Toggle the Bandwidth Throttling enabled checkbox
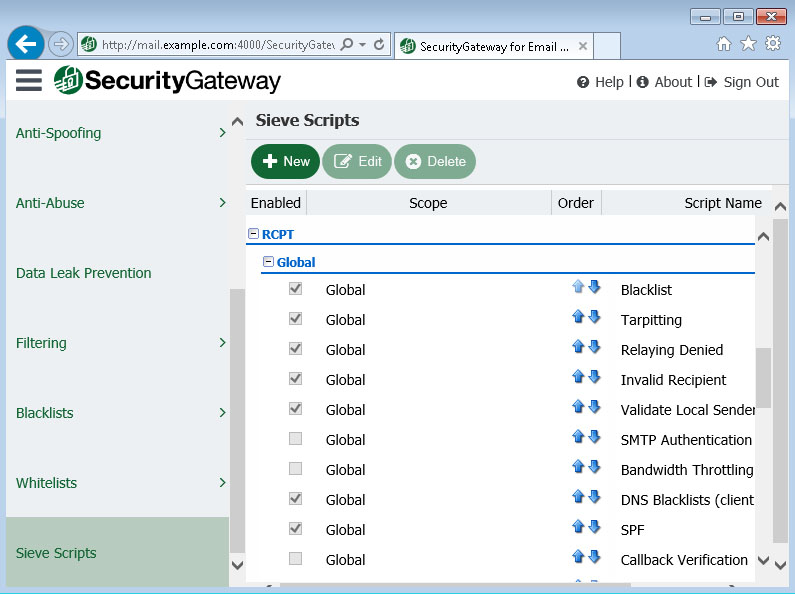The image size is (795, 594). coord(295,469)
